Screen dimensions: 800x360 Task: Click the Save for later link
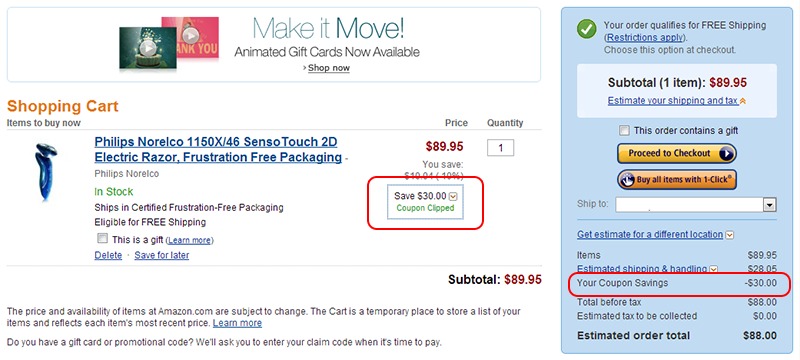(x=162, y=255)
